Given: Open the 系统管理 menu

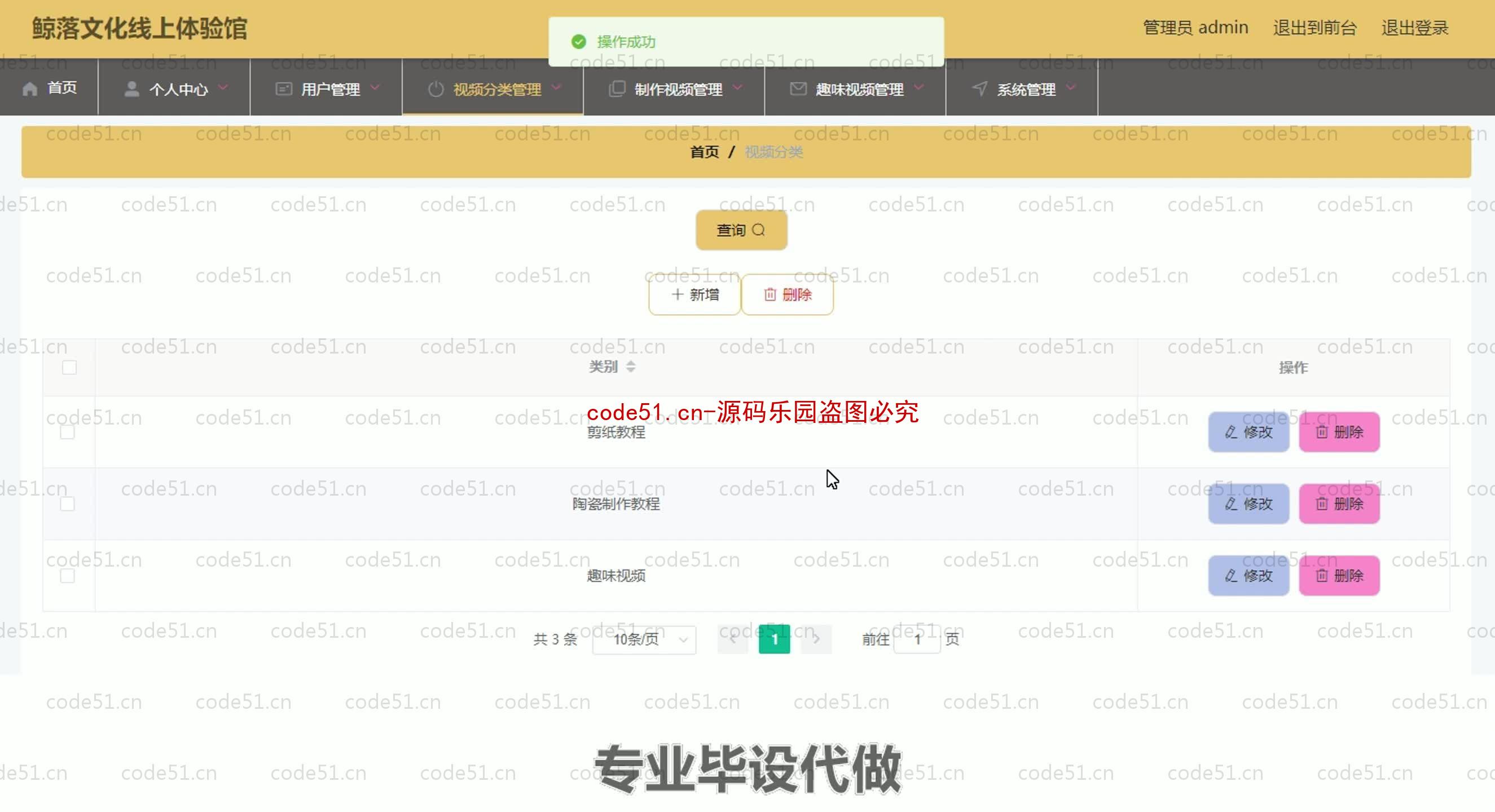Looking at the screenshot, I should point(1022,88).
